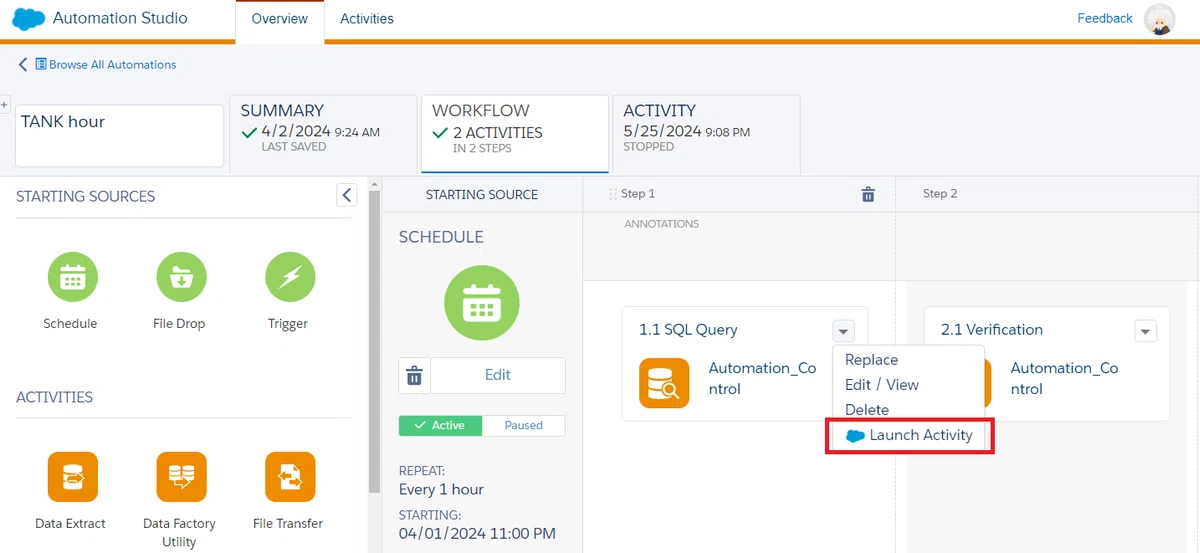Open the WORKFLOW tab card

(x=515, y=133)
